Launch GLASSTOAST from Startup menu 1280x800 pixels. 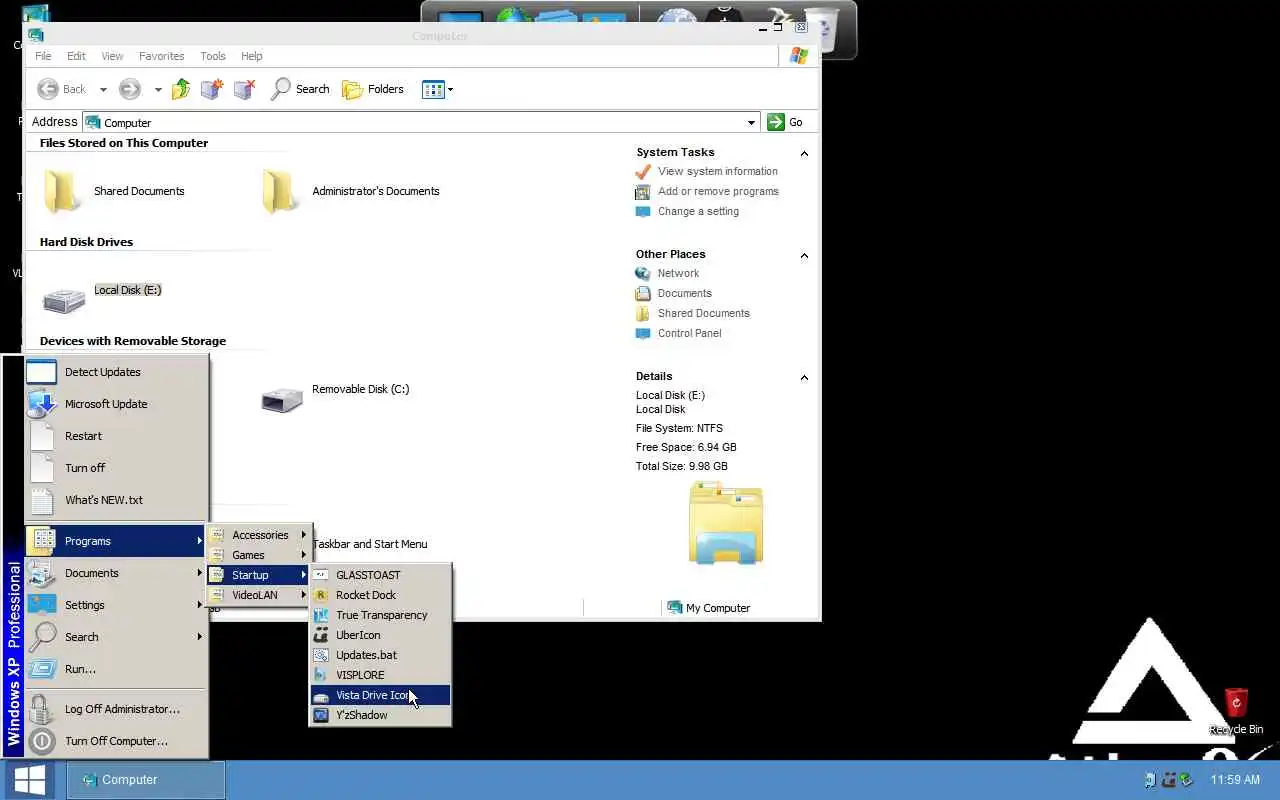(380, 575)
